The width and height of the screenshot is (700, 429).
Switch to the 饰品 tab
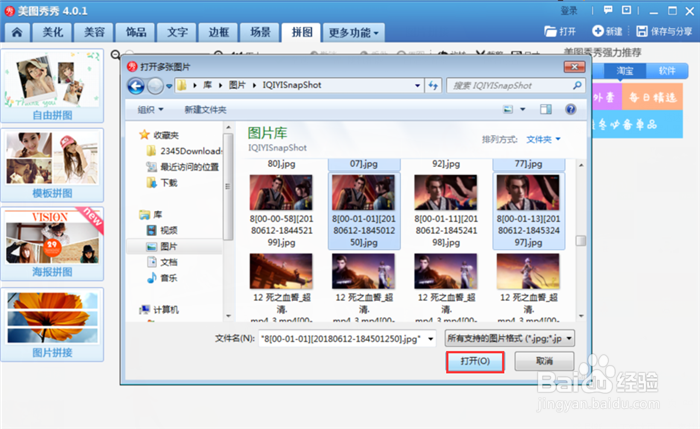point(136,32)
